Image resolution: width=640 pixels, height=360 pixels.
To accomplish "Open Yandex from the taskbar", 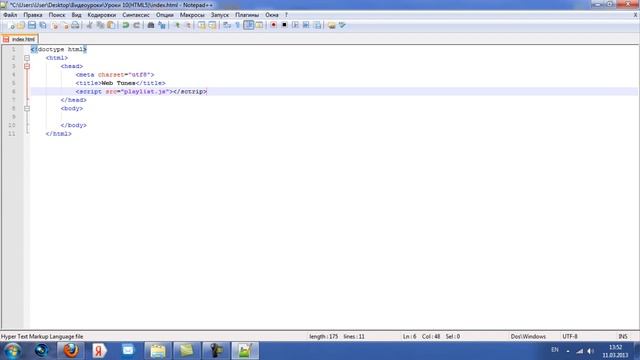I will pyautogui.click(x=98, y=351).
